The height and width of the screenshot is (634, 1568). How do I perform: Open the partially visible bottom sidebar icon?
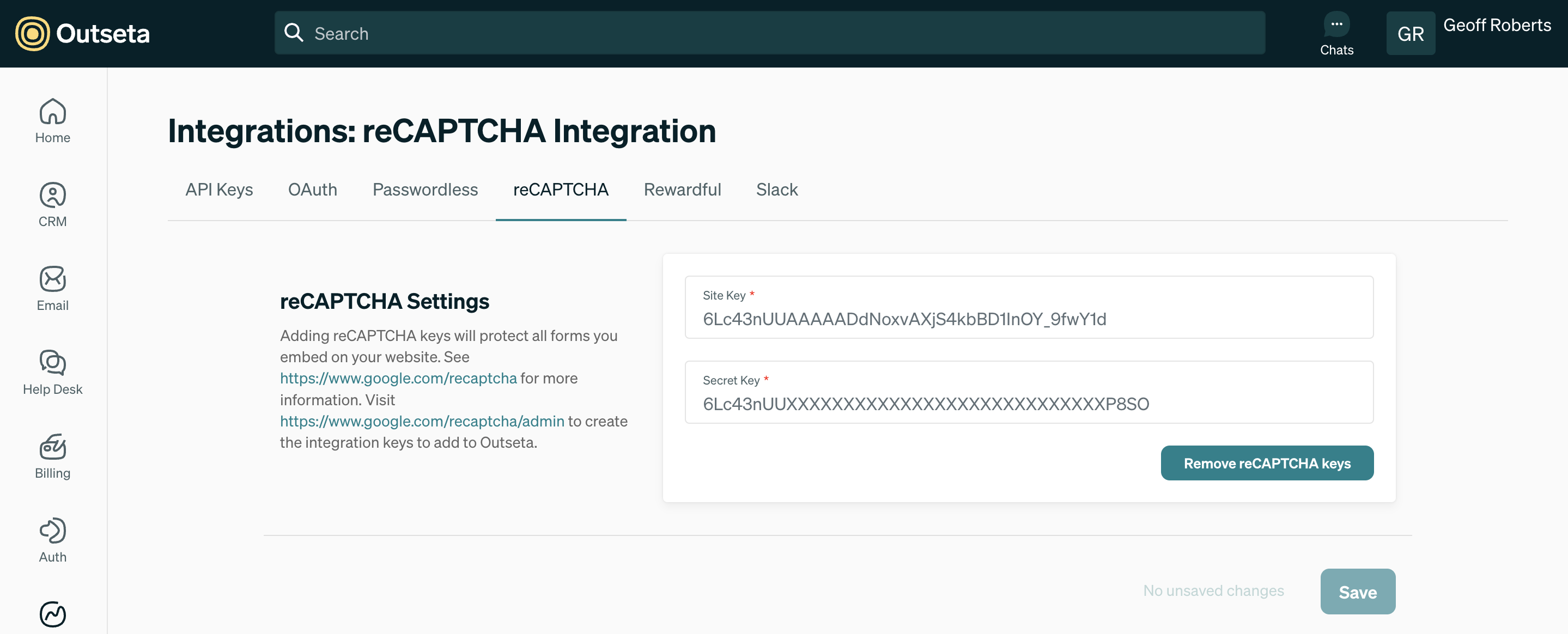pos(52,613)
